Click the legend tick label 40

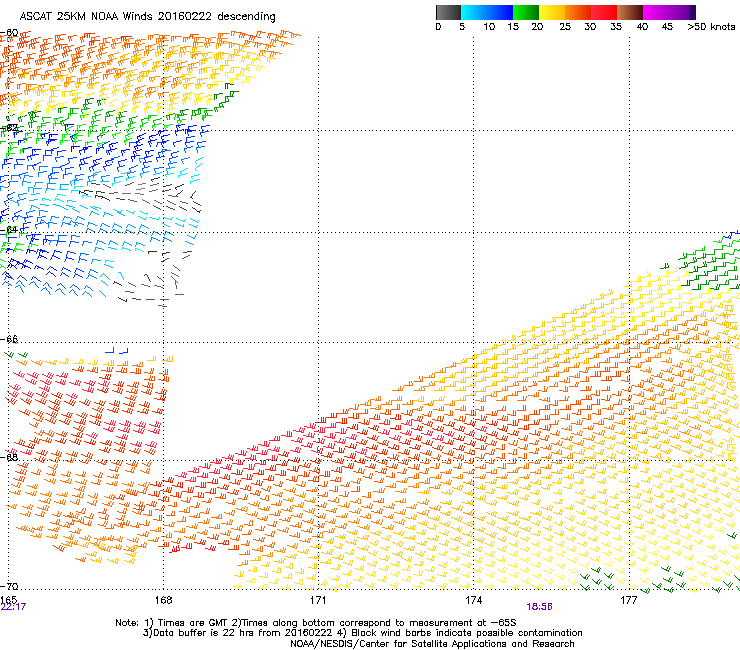(x=642, y=27)
